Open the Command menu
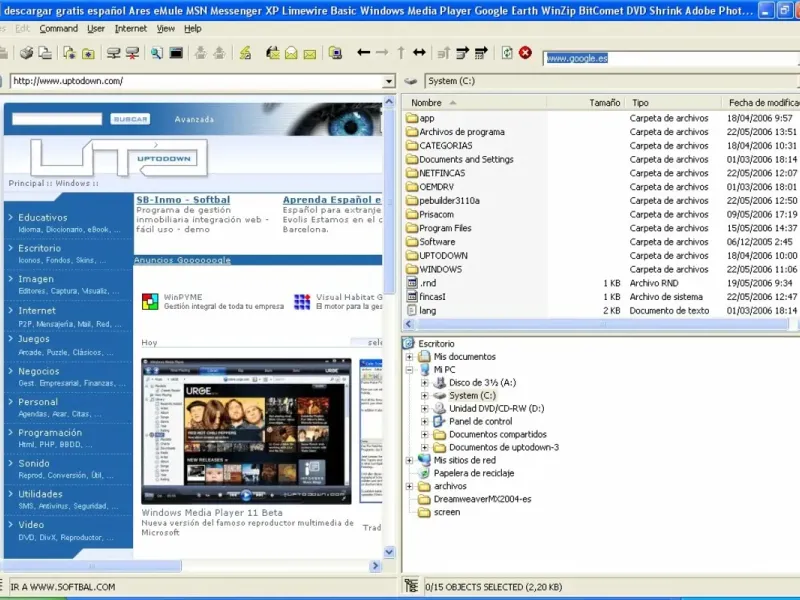This screenshot has height=600, width=800. [59, 29]
